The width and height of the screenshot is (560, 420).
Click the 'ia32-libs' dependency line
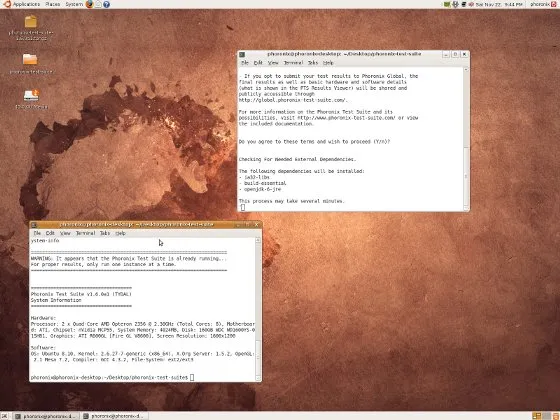point(255,177)
